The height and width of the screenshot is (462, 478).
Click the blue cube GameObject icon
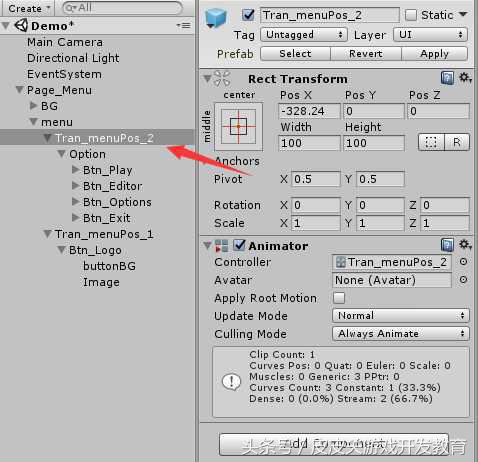216,18
